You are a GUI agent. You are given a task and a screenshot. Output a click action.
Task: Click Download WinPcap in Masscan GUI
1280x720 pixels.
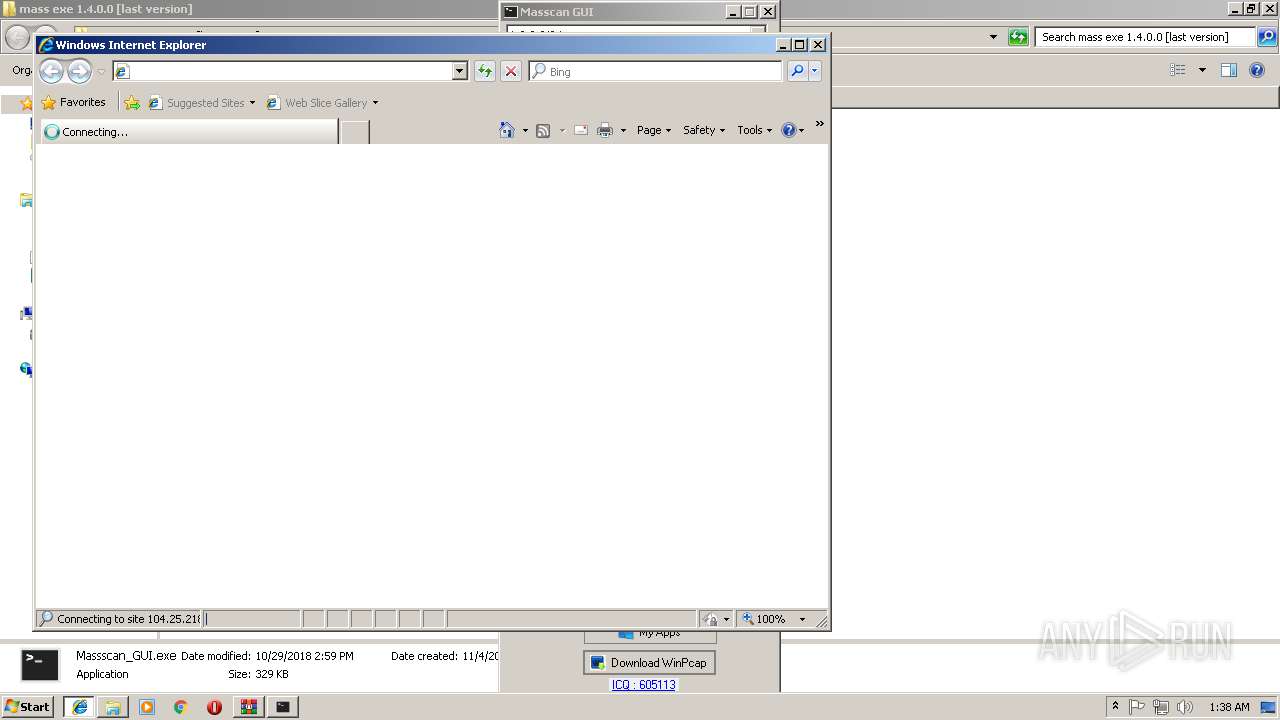pyautogui.click(x=649, y=662)
